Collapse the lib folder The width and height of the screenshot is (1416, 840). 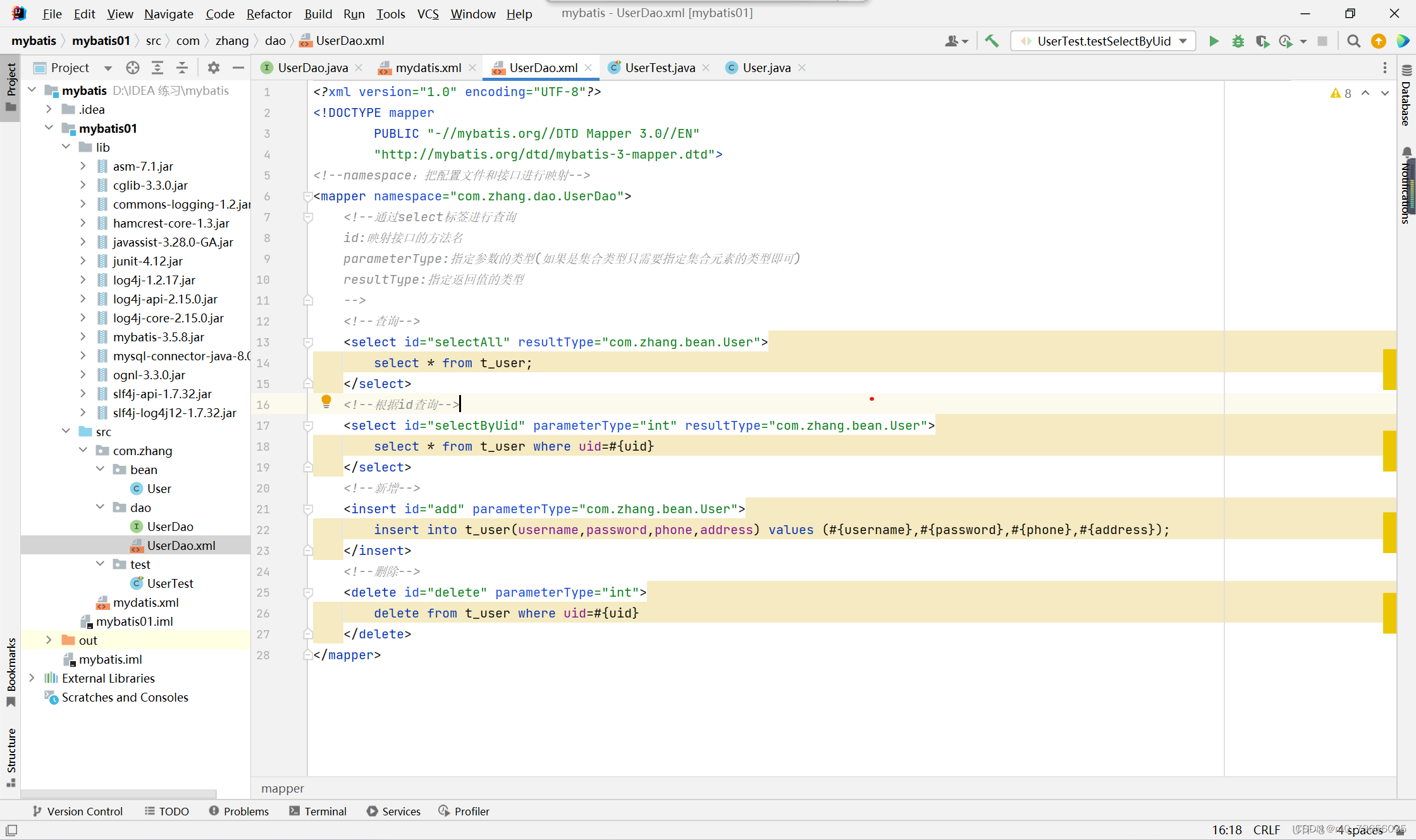66,147
